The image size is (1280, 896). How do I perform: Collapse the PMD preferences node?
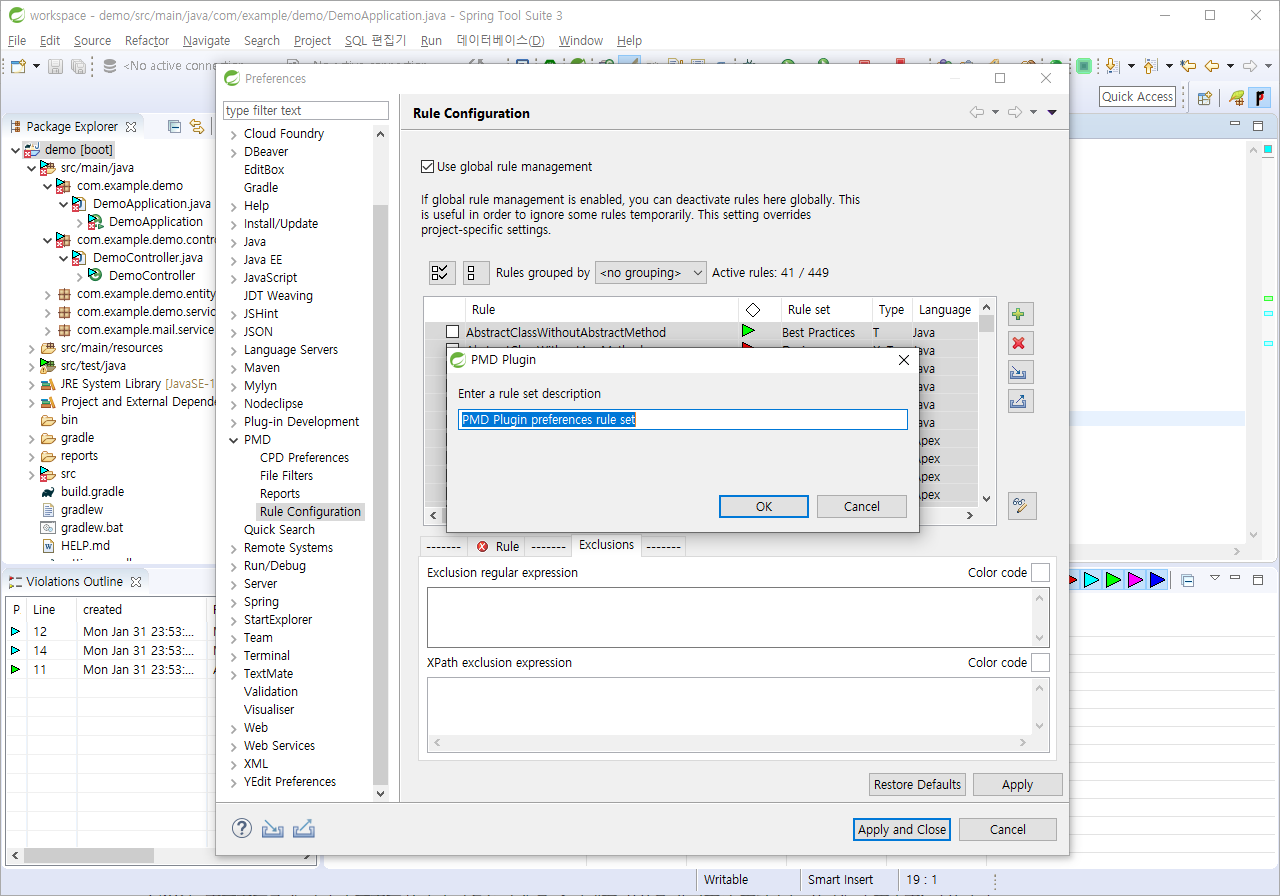coord(234,440)
